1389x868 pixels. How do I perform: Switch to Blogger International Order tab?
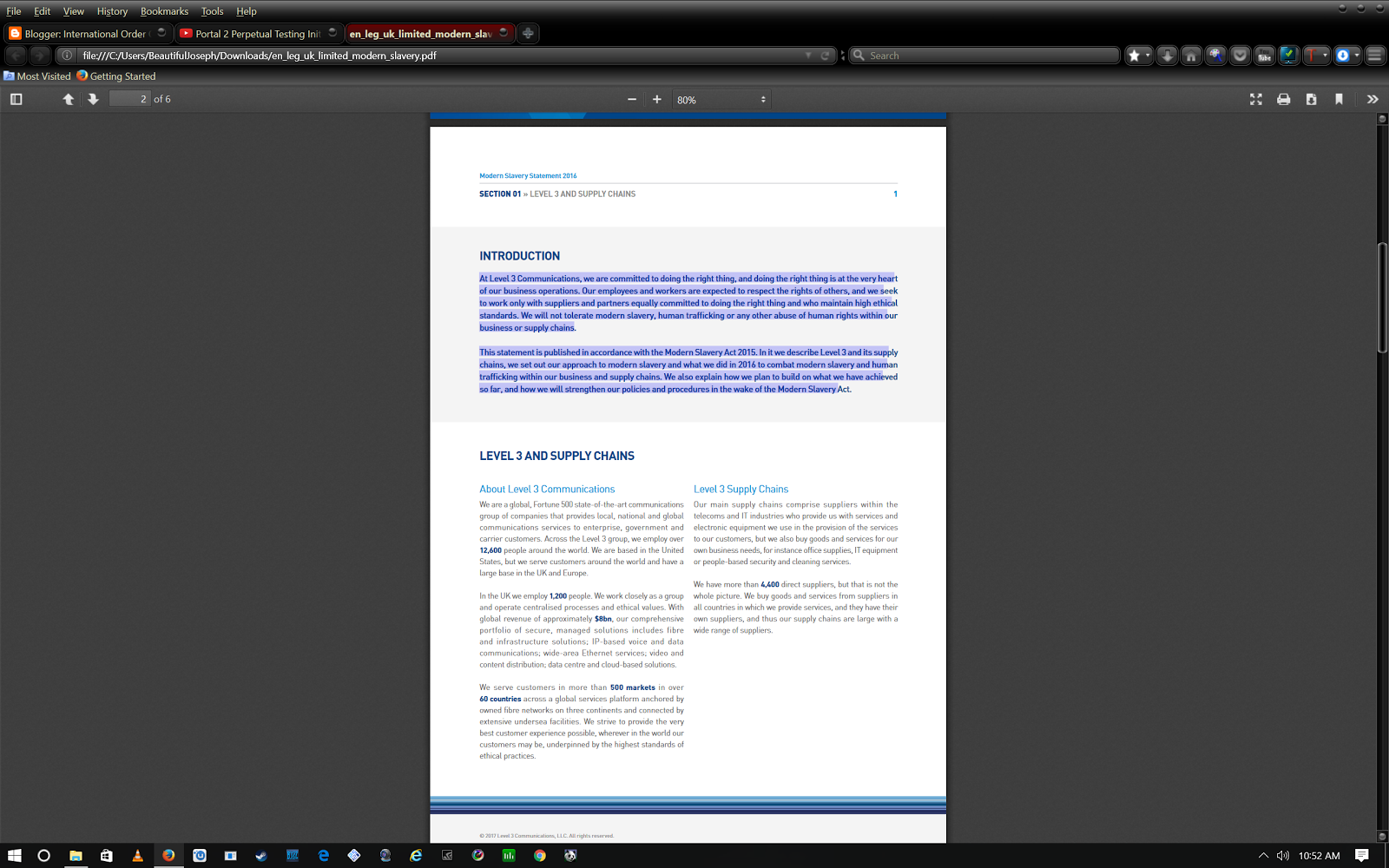(85, 34)
